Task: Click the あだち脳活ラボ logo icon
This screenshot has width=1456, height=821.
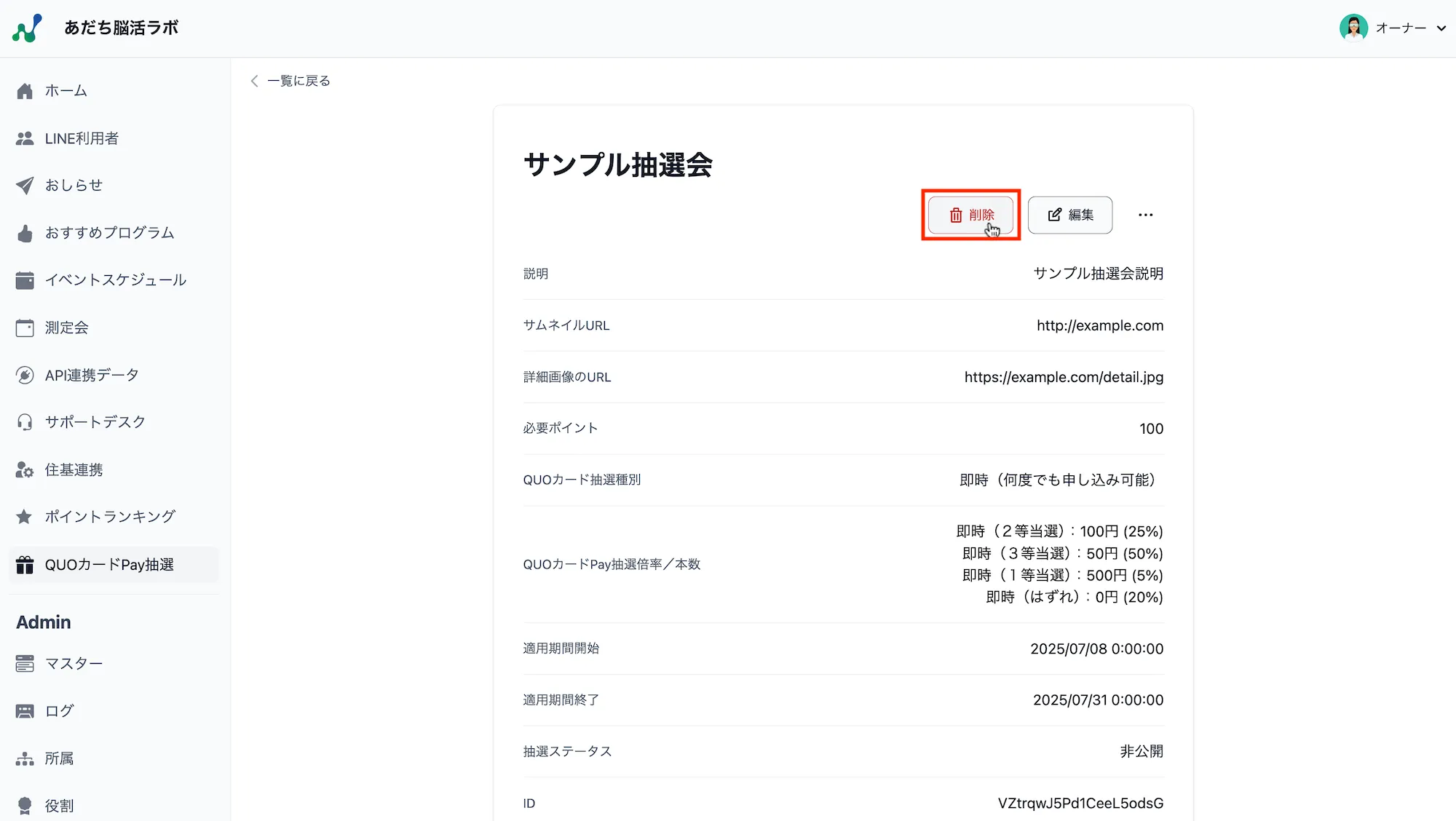Action: tap(27, 28)
